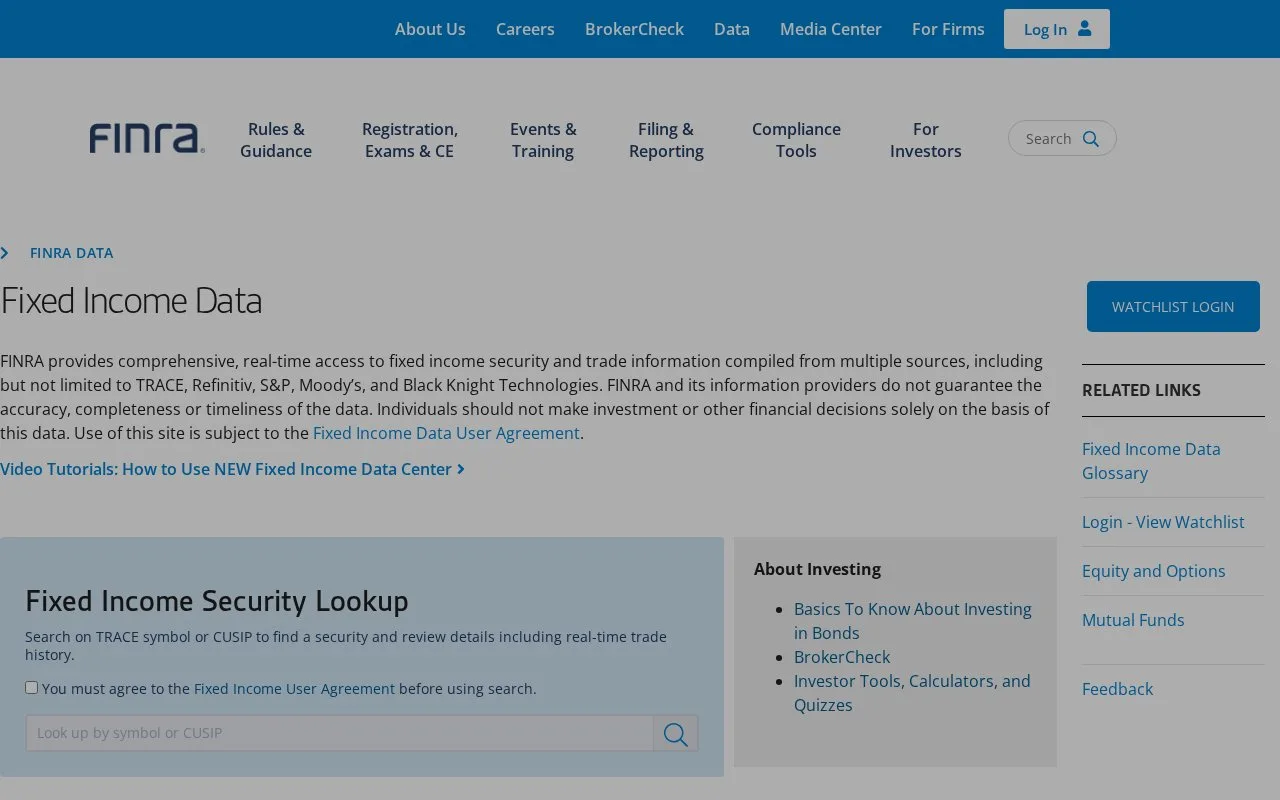Open Fixed Income Data Glossary link
The height and width of the screenshot is (800, 1280).
(1151, 461)
